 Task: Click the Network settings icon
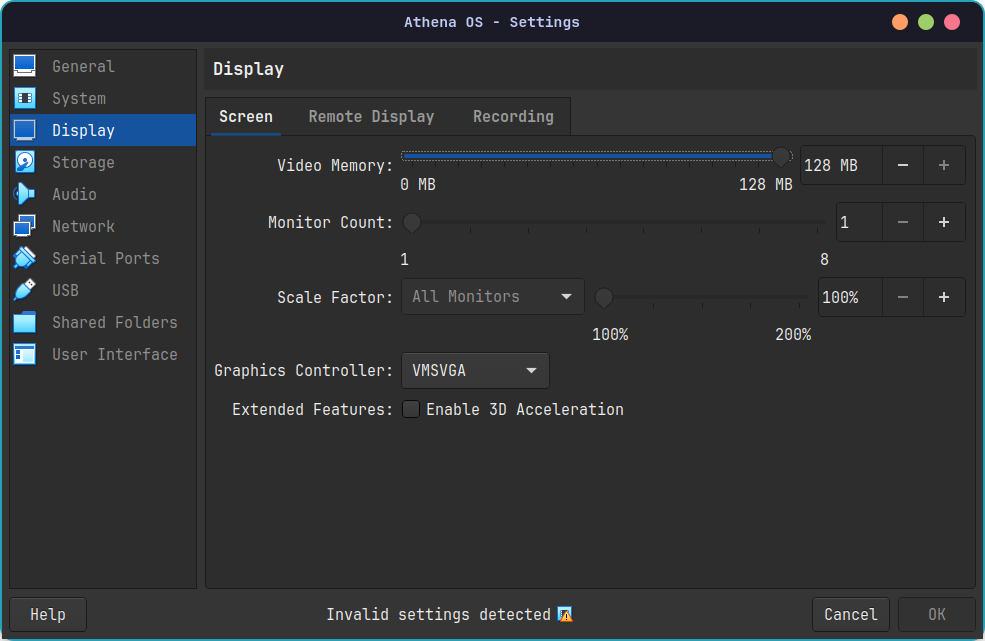(x=24, y=226)
